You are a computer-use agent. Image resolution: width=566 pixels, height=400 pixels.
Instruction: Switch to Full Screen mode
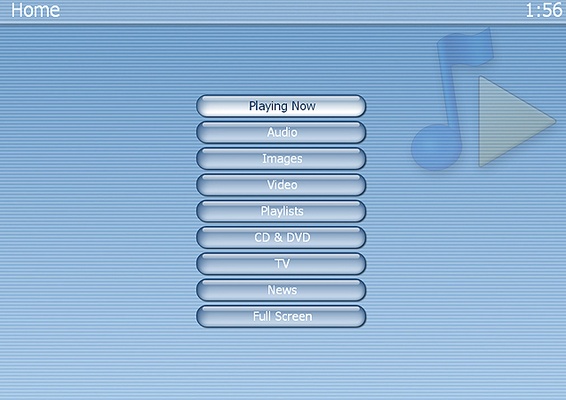click(x=281, y=317)
